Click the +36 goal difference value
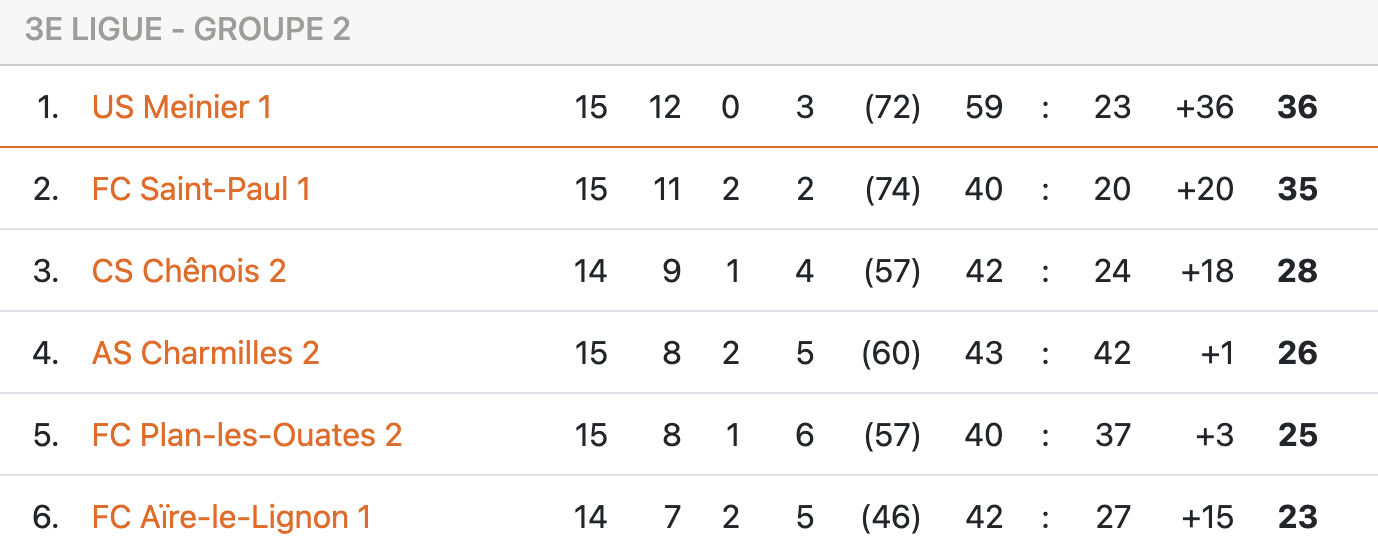Screen dimensions: 1378x550 pos(1205,107)
